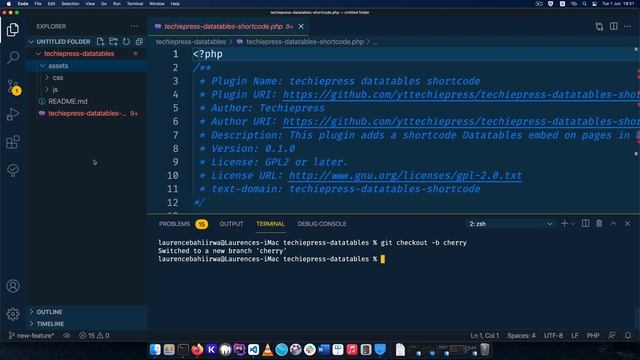The image size is (640, 360).
Task: Select techiepress-datatables-shortcode file in Explorer tree
Action: (x=87, y=113)
